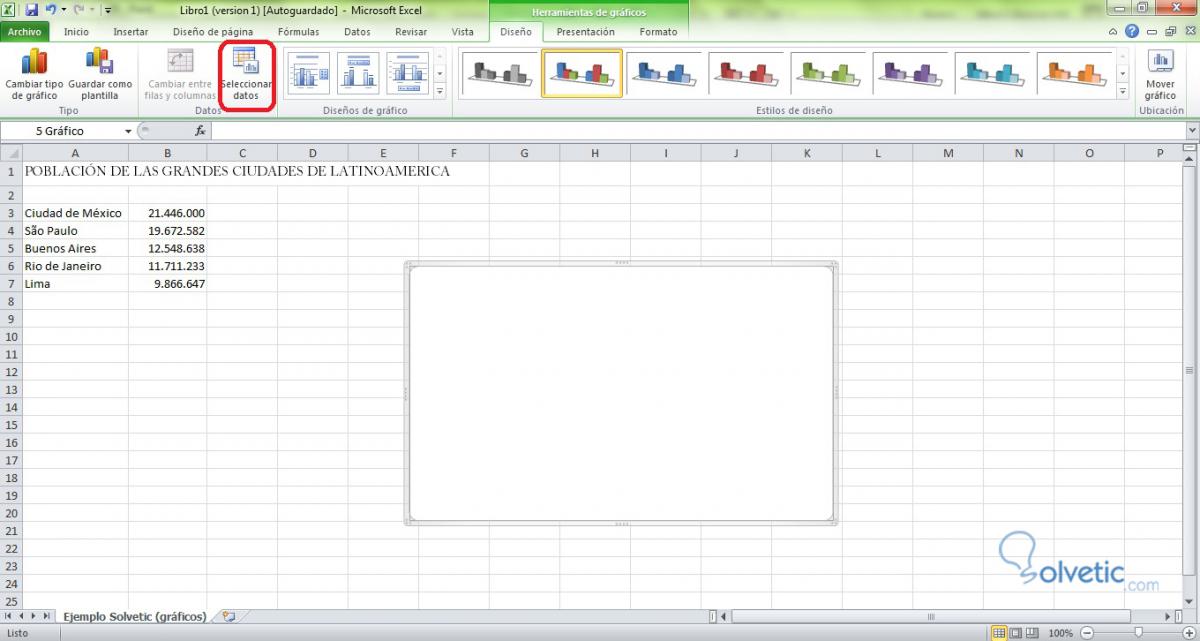Open the Archivo tab
This screenshot has width=1200, height=641.
tap(24, 31)
